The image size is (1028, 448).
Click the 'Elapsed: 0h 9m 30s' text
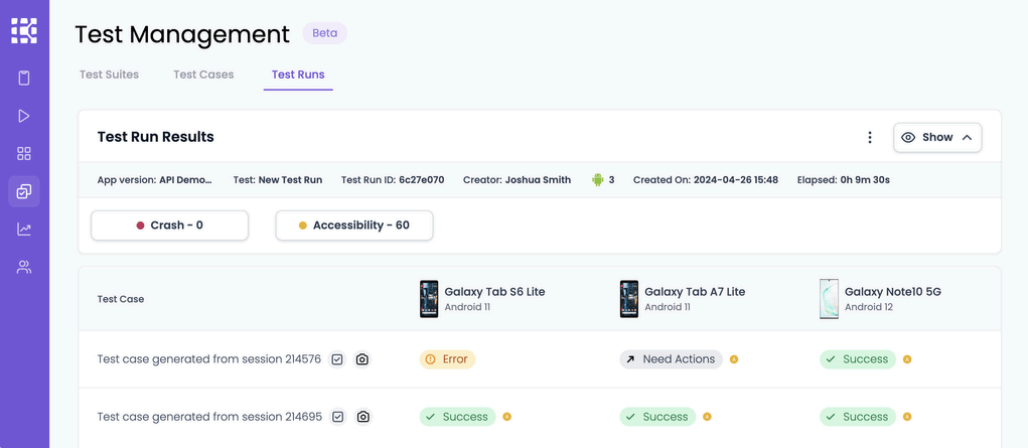click(x=843, y=180)
